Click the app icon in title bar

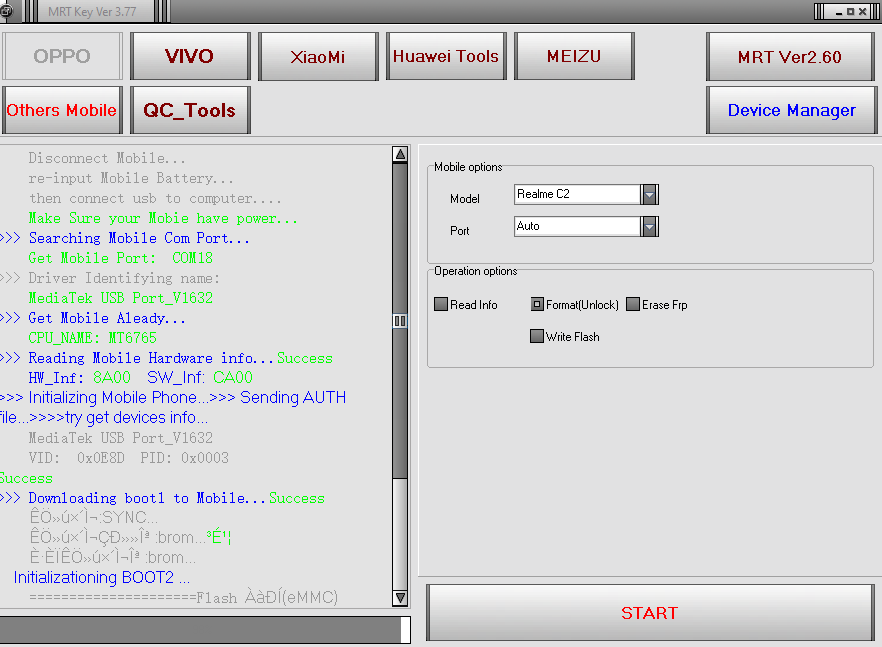[6, 11]
